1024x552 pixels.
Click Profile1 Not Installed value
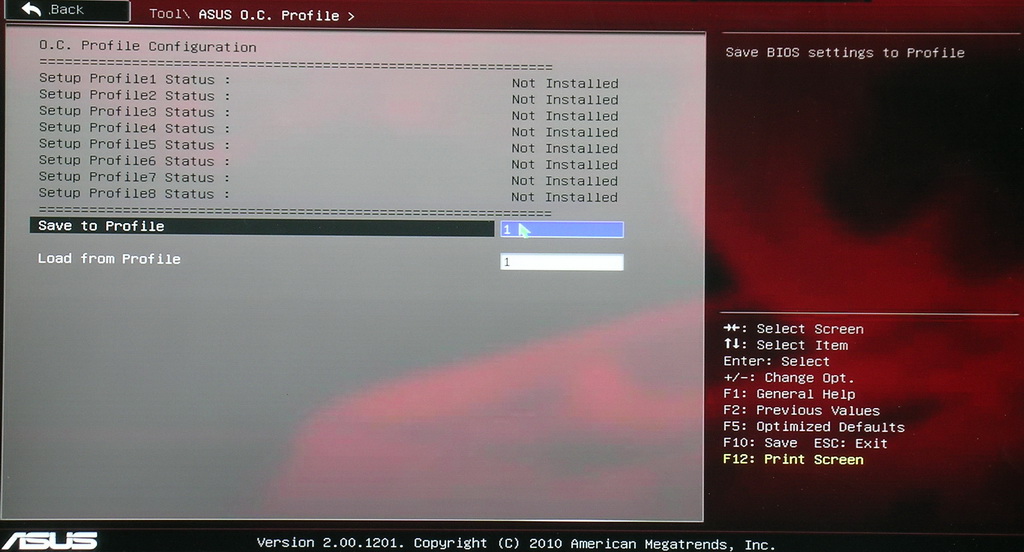click(x=565, y=84)
